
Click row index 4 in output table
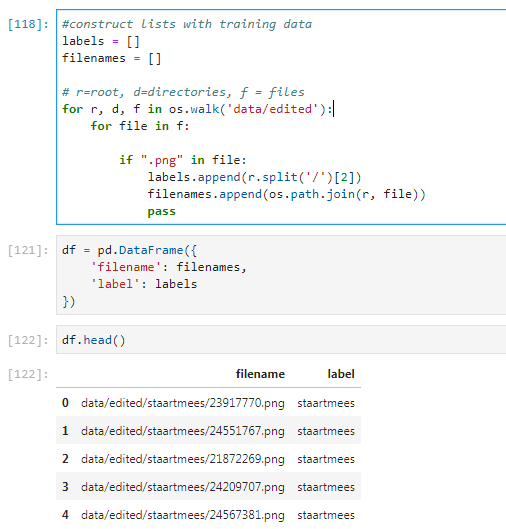(x=65, y=515)
